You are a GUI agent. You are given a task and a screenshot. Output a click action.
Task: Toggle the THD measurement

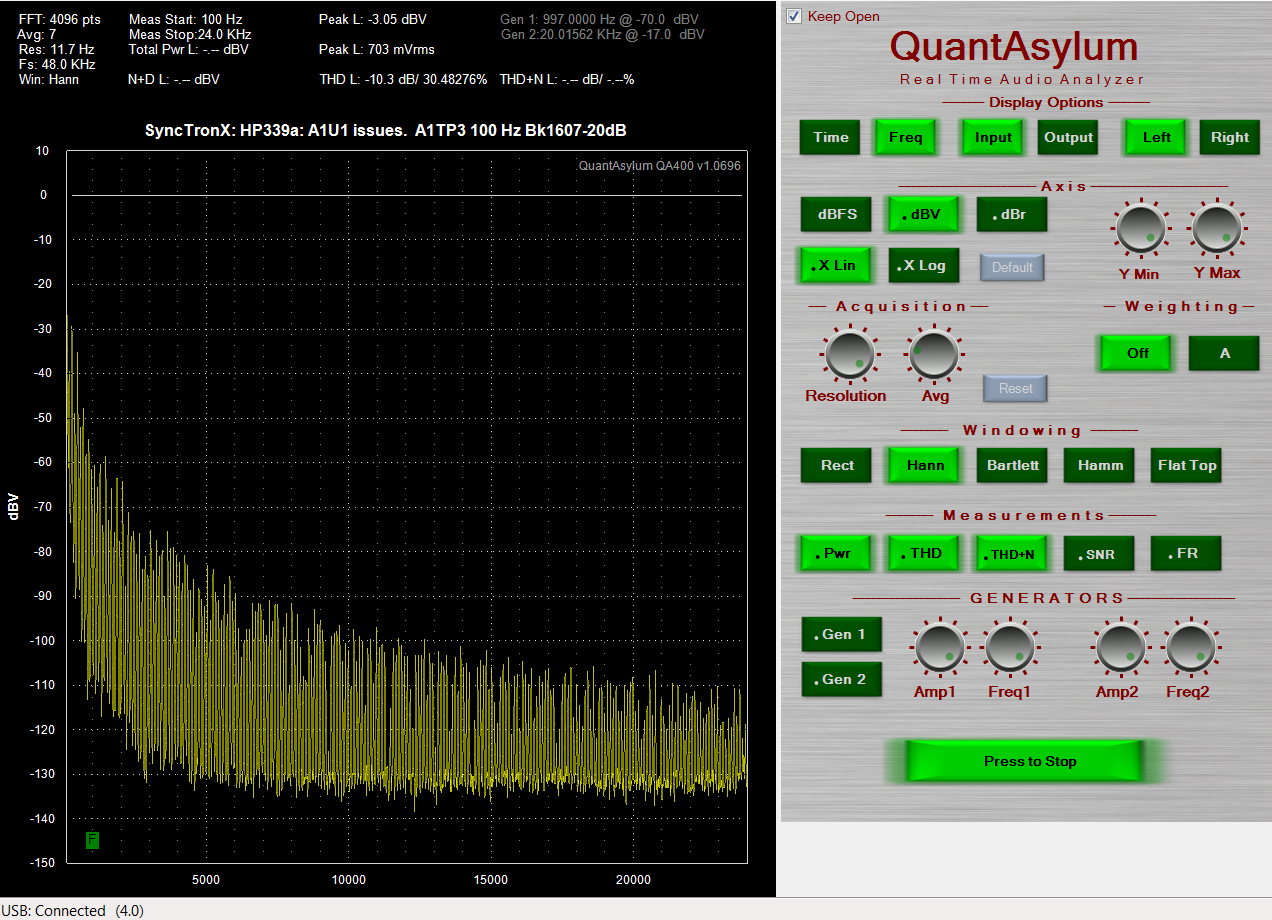coord(922,553)
